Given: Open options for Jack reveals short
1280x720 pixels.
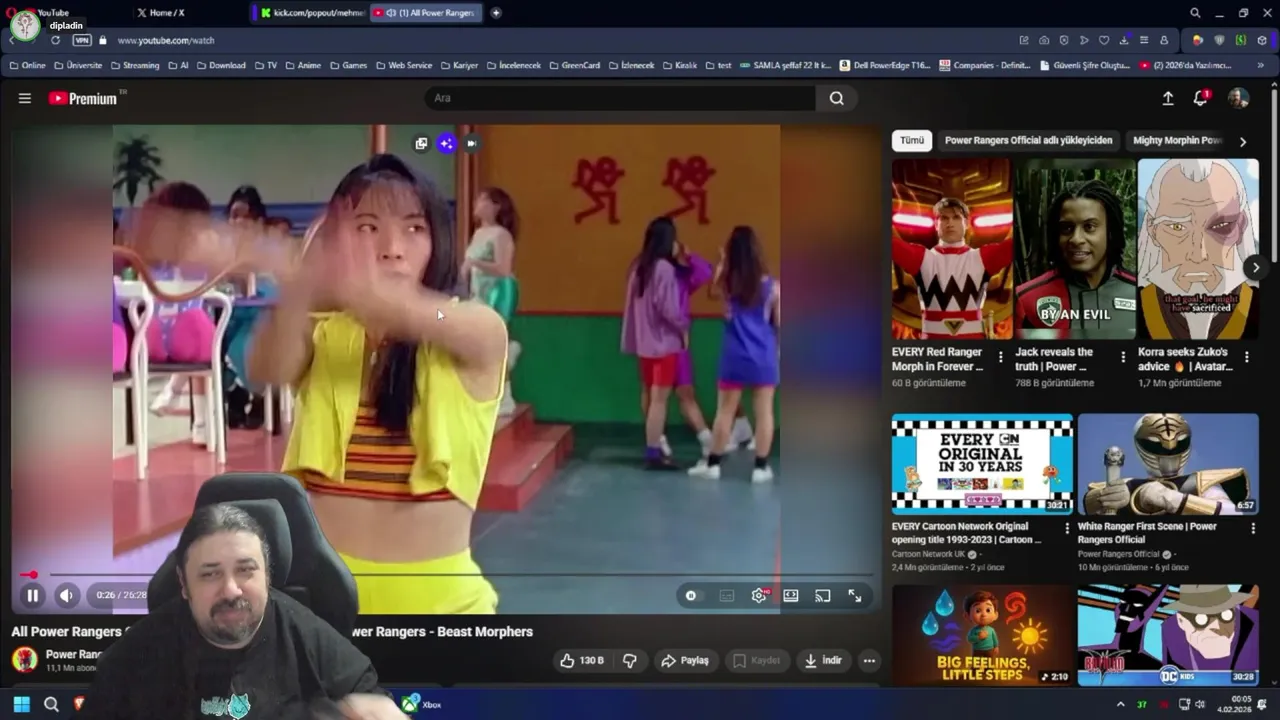Looking at the screenshot, I should [x=1123, y=357].
